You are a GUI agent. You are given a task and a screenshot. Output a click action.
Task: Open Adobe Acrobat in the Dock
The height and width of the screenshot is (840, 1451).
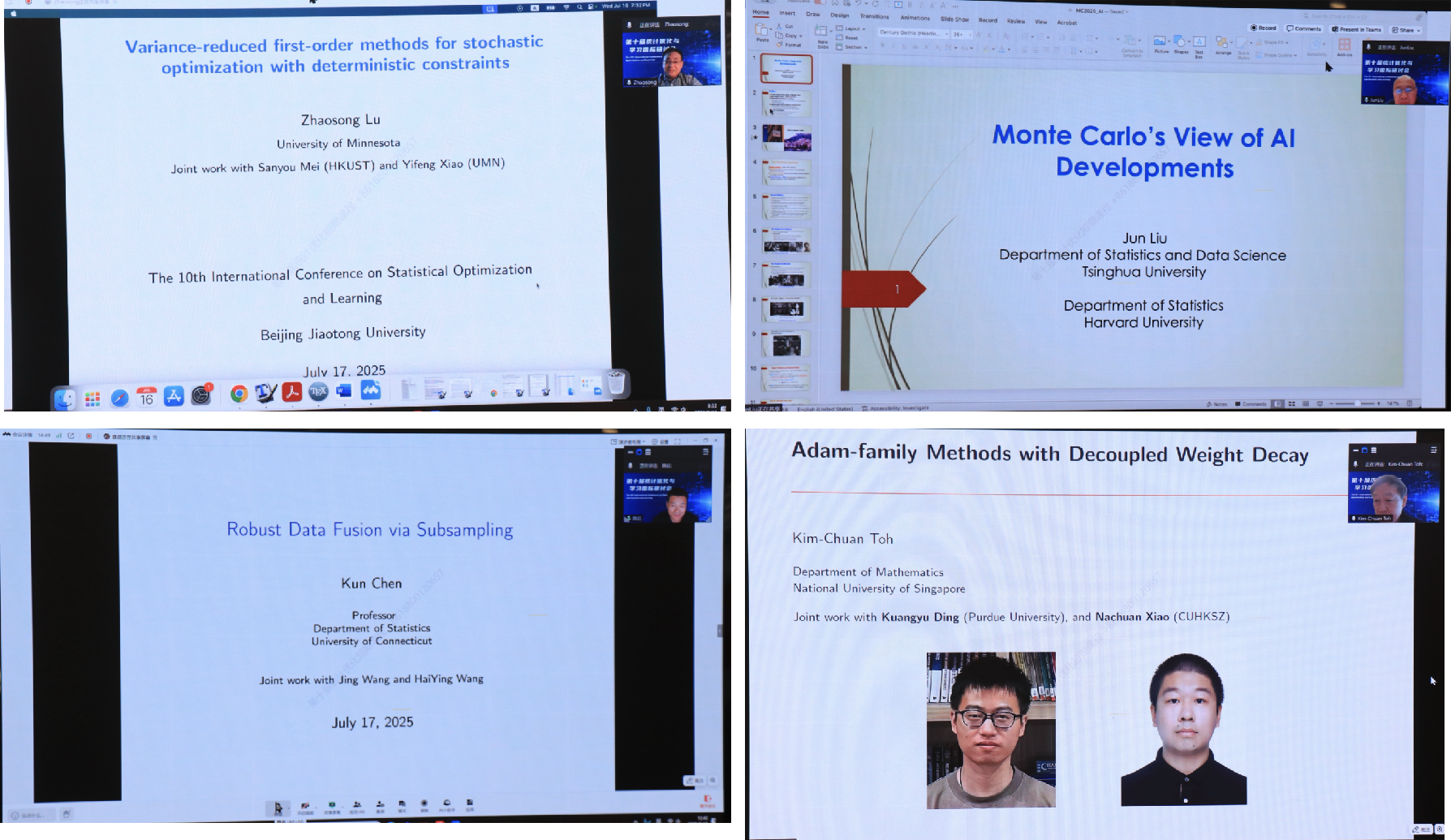[291, 393]
